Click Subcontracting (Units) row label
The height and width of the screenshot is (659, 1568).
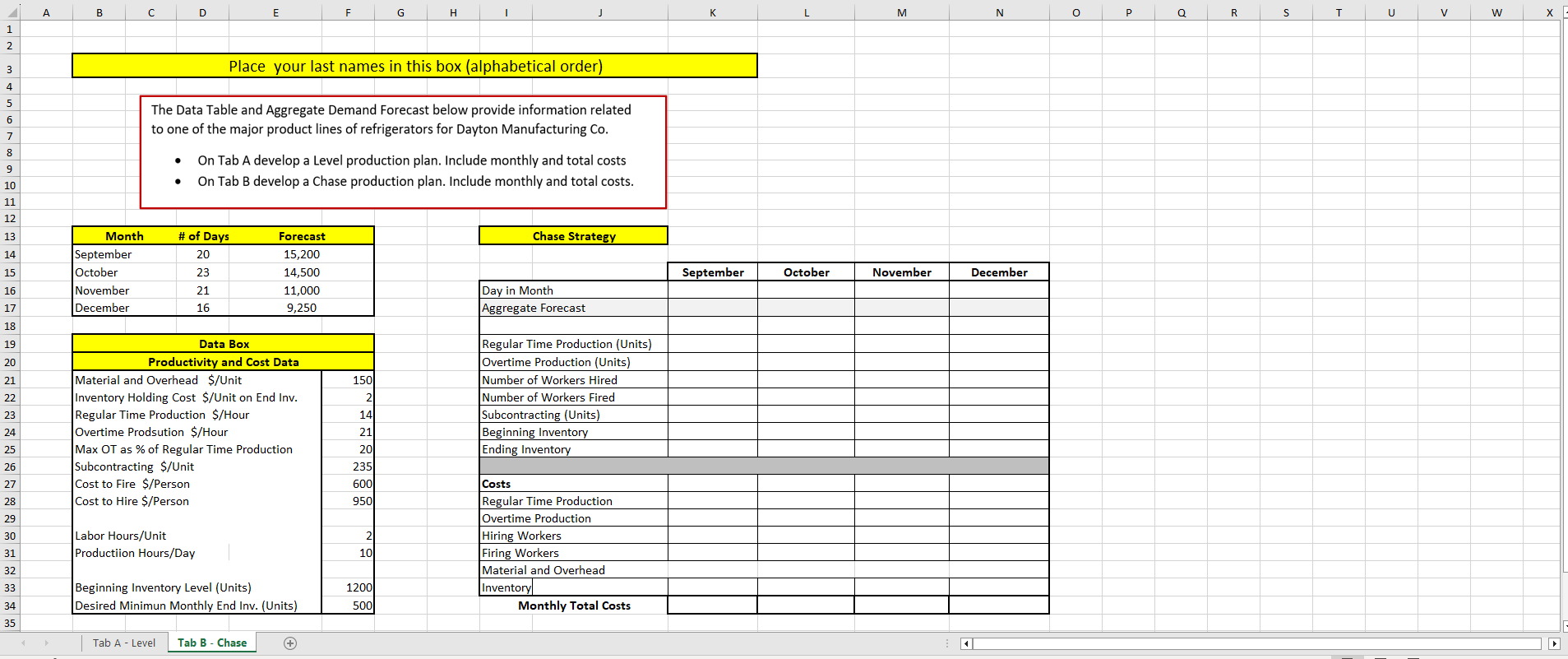[541, 415]
